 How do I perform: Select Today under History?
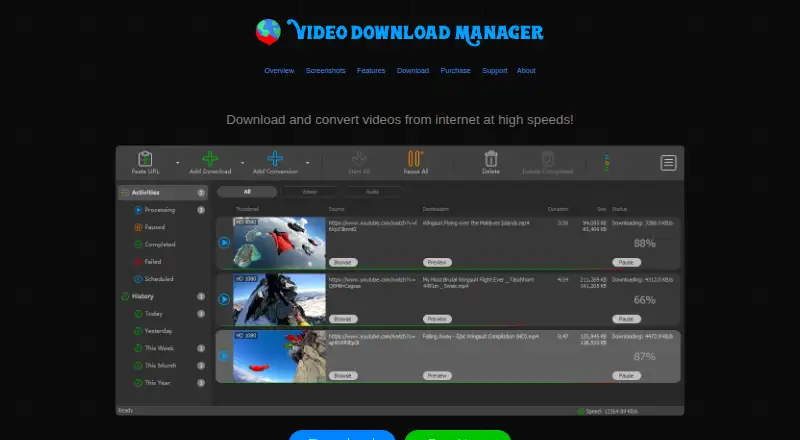[x=153, y=314]
